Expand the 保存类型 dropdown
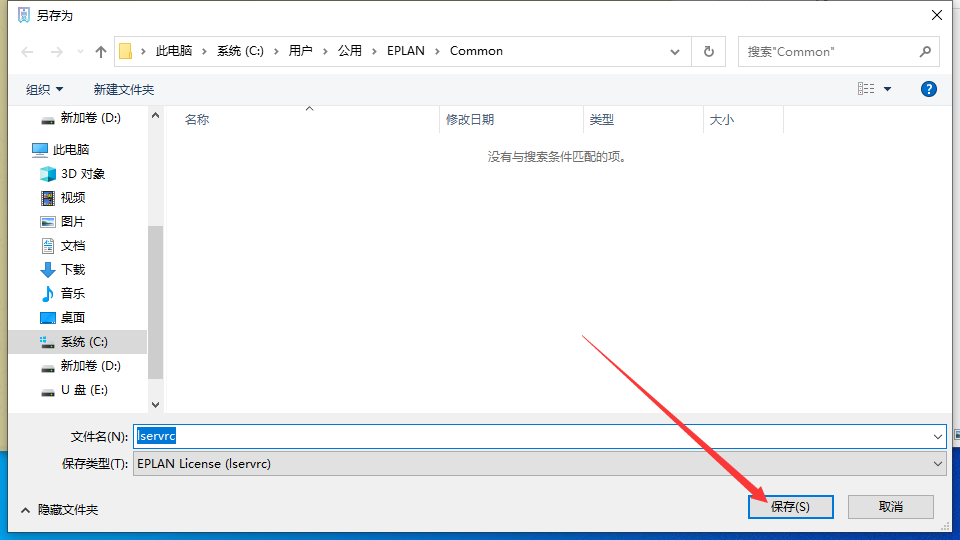 [x=937, y=464]
